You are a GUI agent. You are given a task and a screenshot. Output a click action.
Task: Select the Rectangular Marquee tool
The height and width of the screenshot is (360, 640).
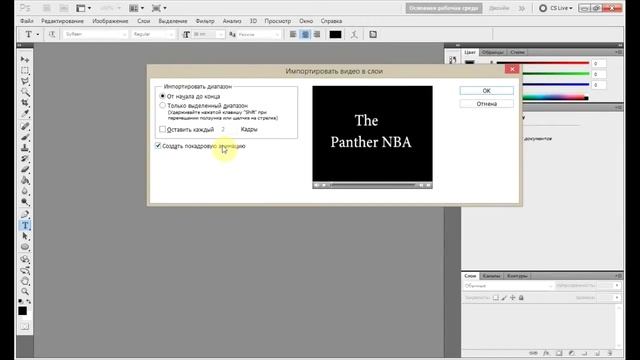pos(25,70)
